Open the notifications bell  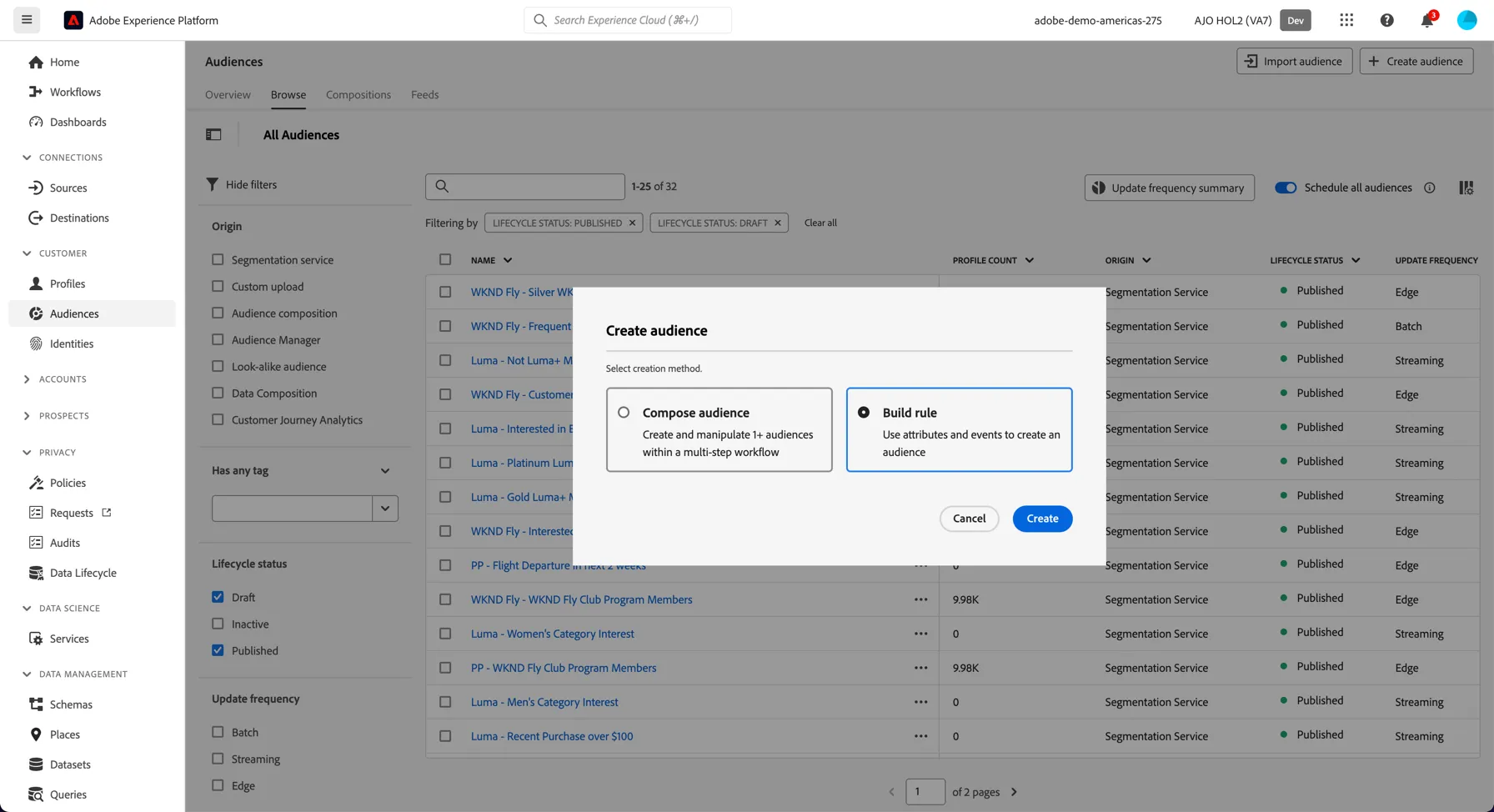1427,20
